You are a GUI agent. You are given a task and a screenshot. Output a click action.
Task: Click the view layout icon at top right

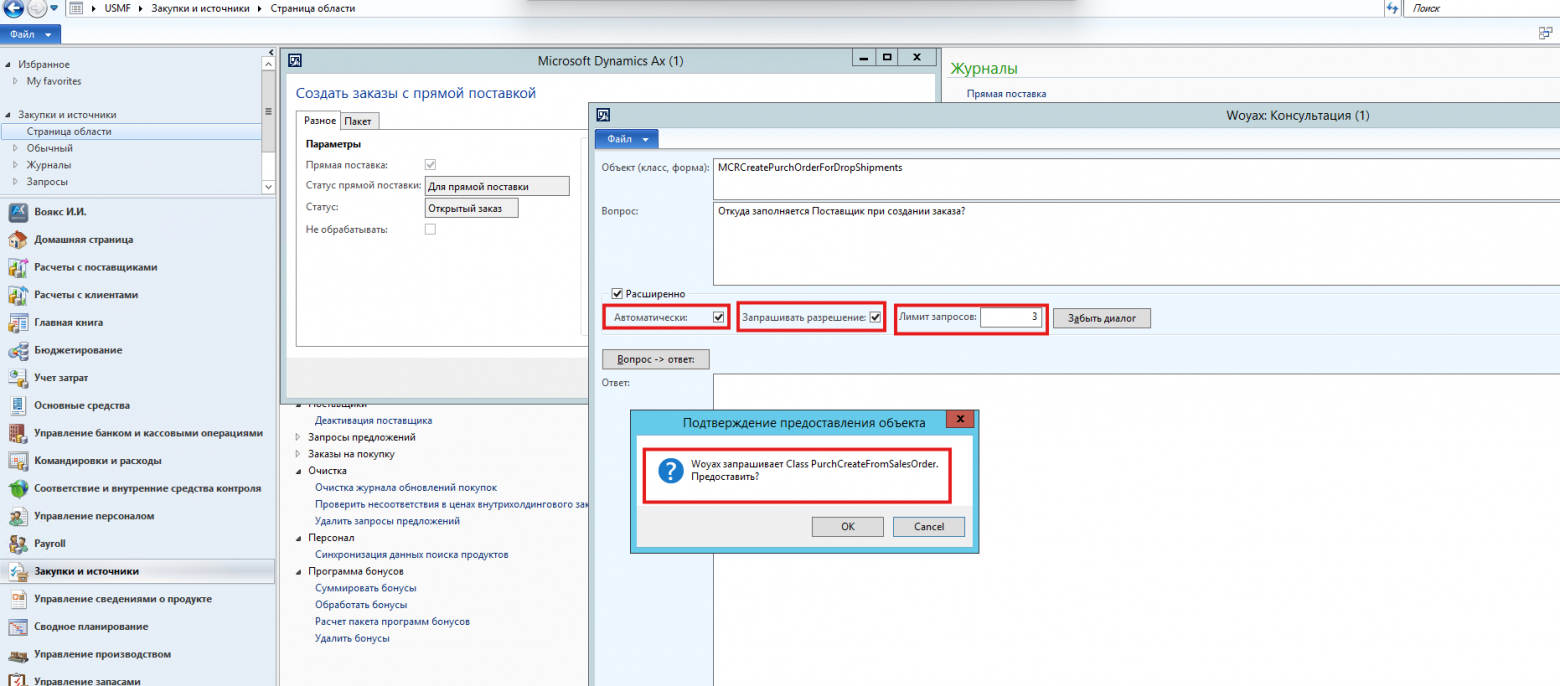1546,33
